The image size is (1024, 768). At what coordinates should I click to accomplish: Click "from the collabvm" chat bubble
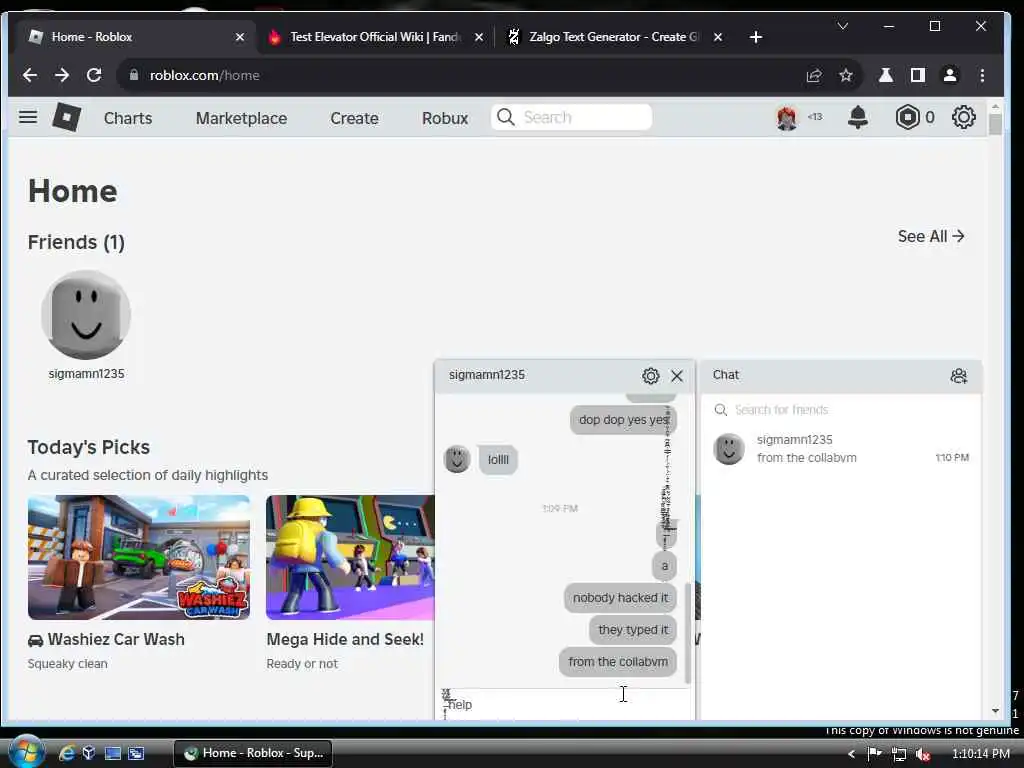pos(618,662)
